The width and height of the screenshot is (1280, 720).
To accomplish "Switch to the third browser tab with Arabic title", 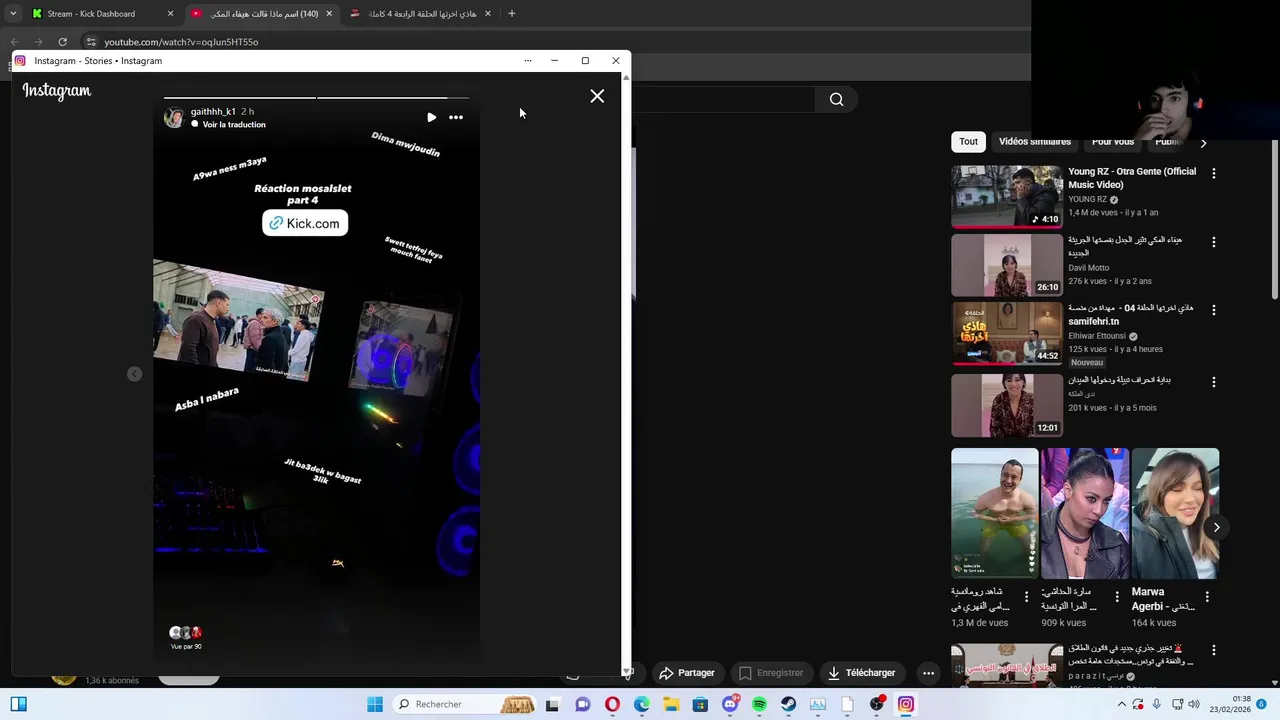I will coord(421,14).
